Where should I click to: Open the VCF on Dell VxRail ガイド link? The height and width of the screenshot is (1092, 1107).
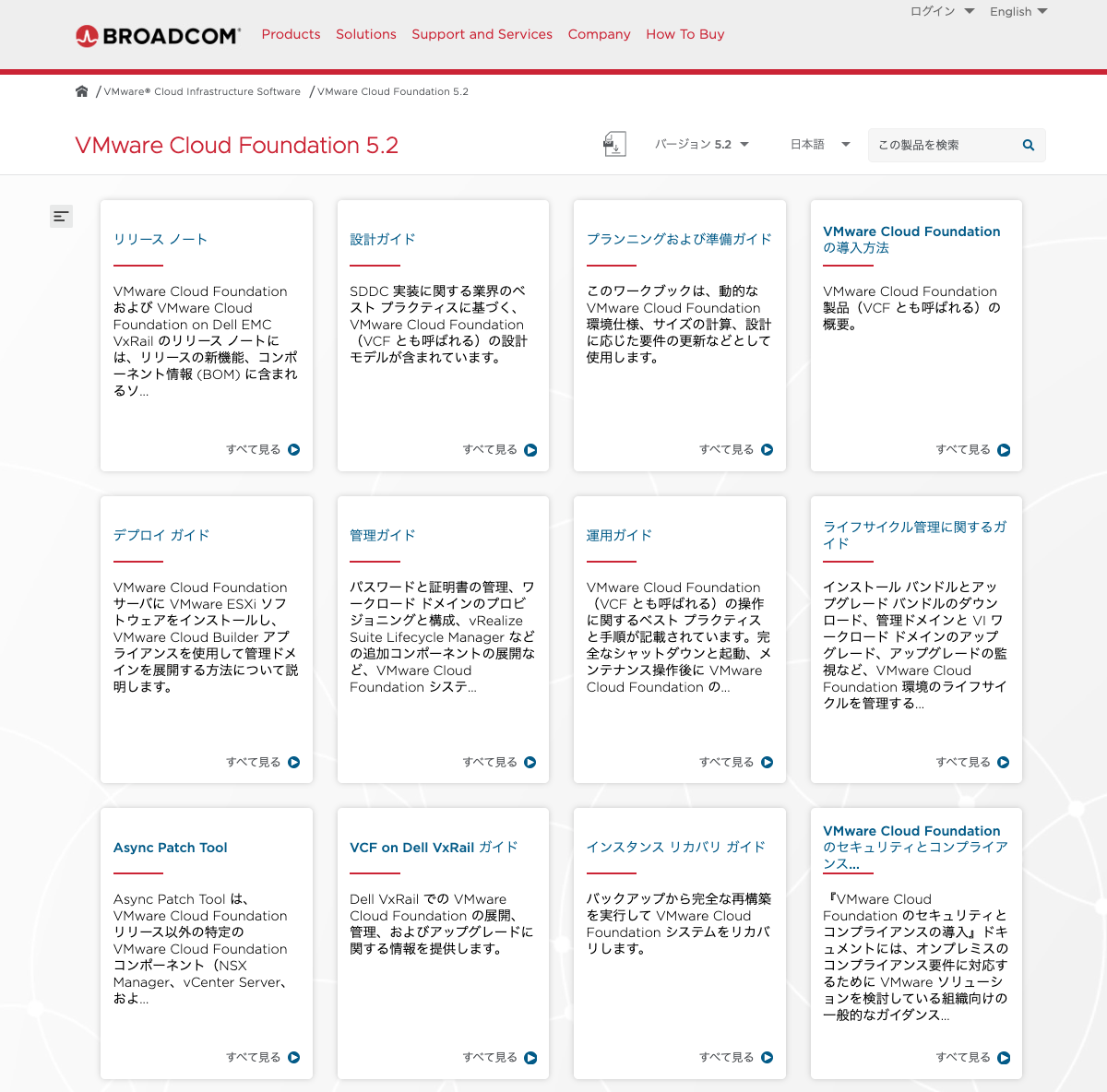(433, 847)
